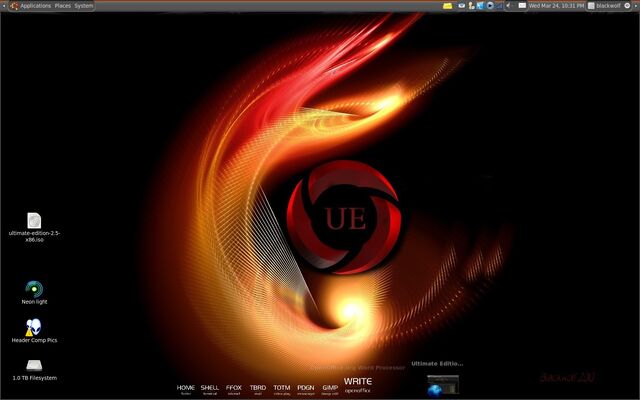640x400 pixels.
Task: Launch SHELL terminal from dock
Action: tap(210, 389)
